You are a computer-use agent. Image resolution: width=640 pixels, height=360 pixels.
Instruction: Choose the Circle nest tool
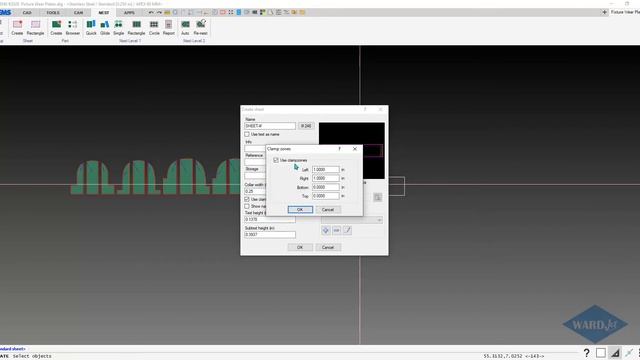pyautogui.click(x=154, y=28)
